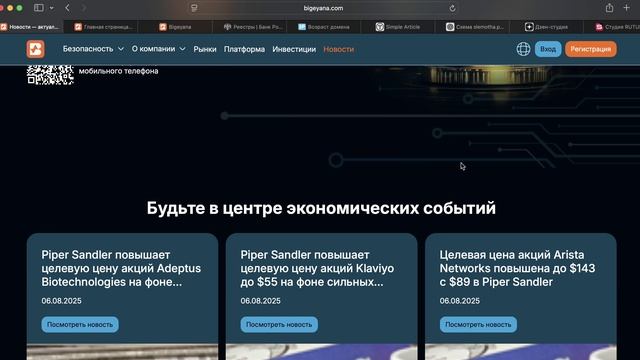Open the Arista Networks news headline
Image resolution: width=640 pixels, height=360 pixels.
[517, 268]
